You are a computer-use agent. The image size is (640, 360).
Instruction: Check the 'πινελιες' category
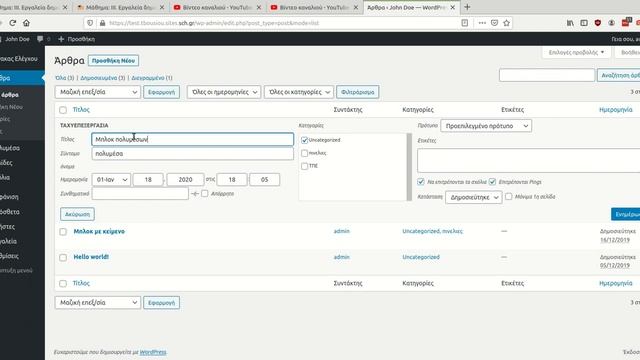304,153
